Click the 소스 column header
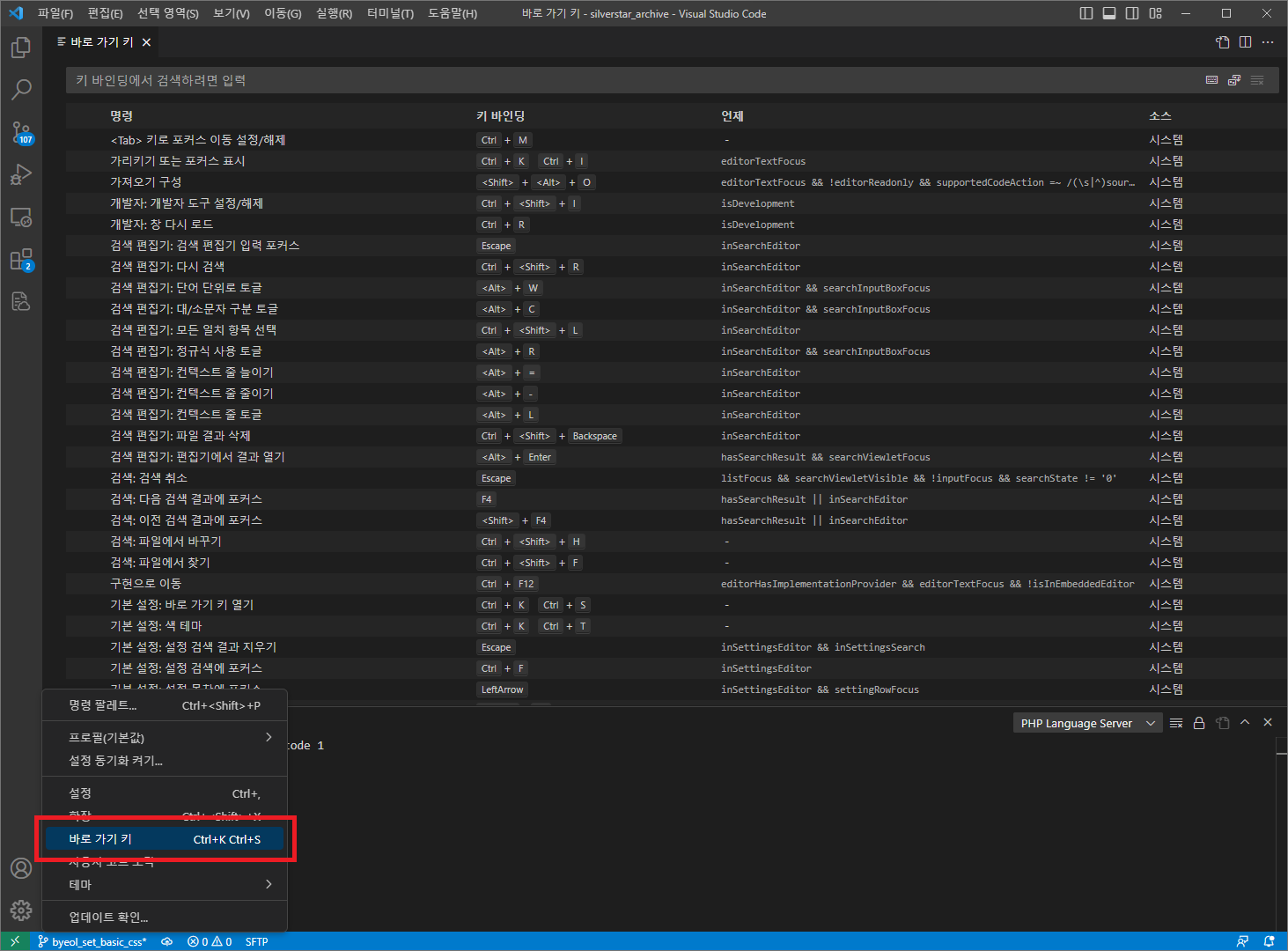The height and width of the screenshot is (951, 1288). [x=1160, y=116]
